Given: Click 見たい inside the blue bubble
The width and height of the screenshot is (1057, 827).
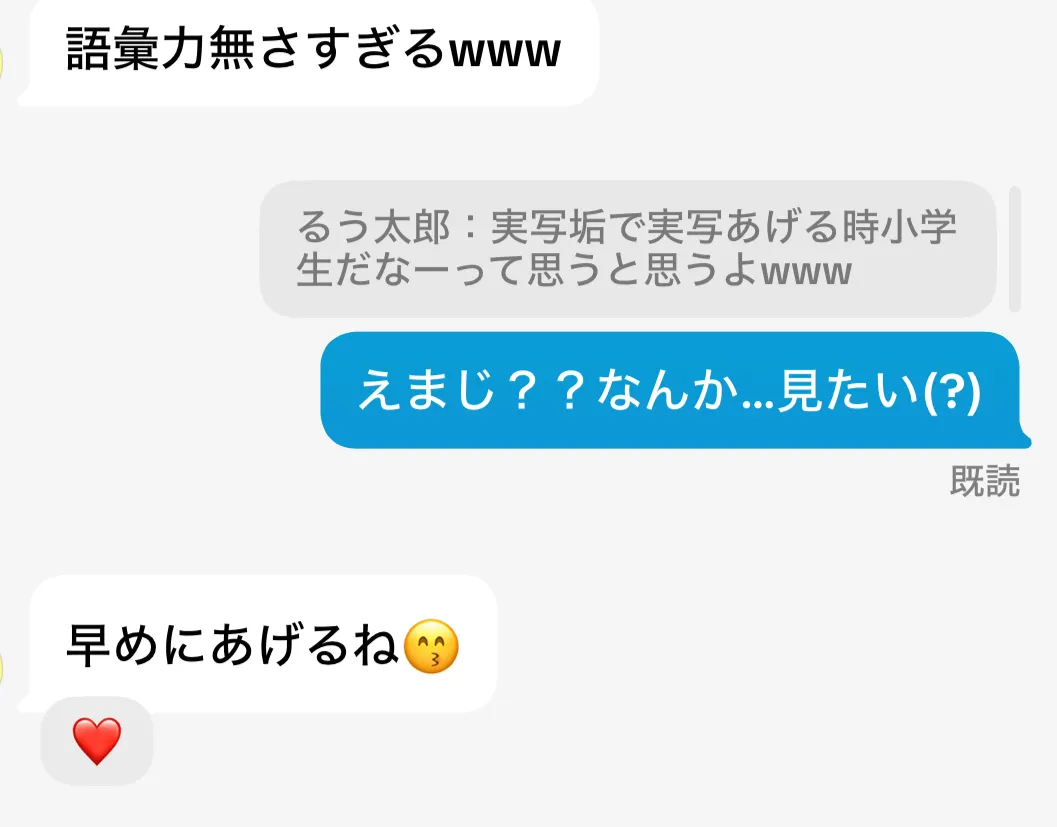Looking at the screenshot, I should pyautogui.click(x=849, y=391).
